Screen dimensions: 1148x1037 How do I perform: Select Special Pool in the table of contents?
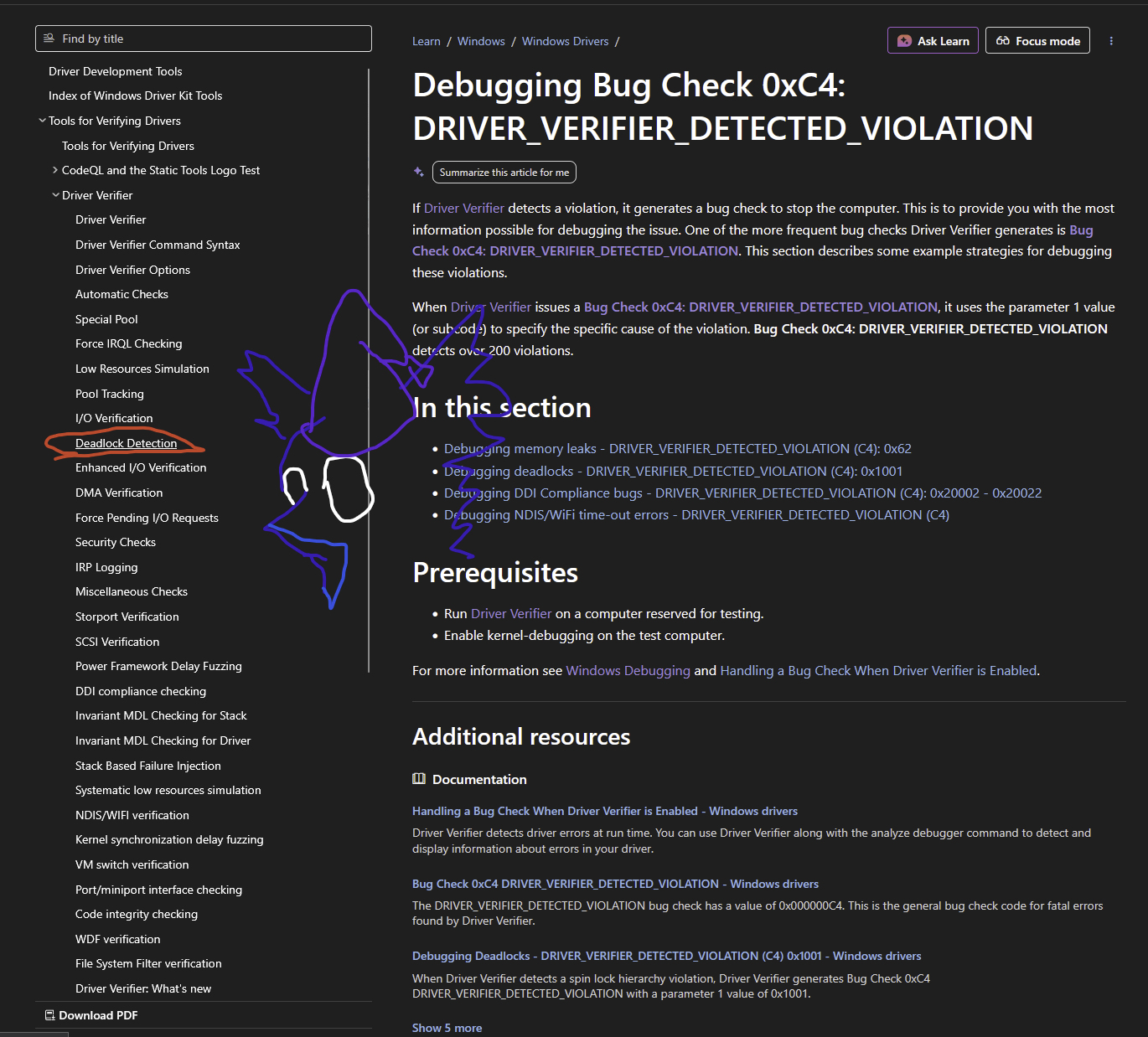pos(106,319)
